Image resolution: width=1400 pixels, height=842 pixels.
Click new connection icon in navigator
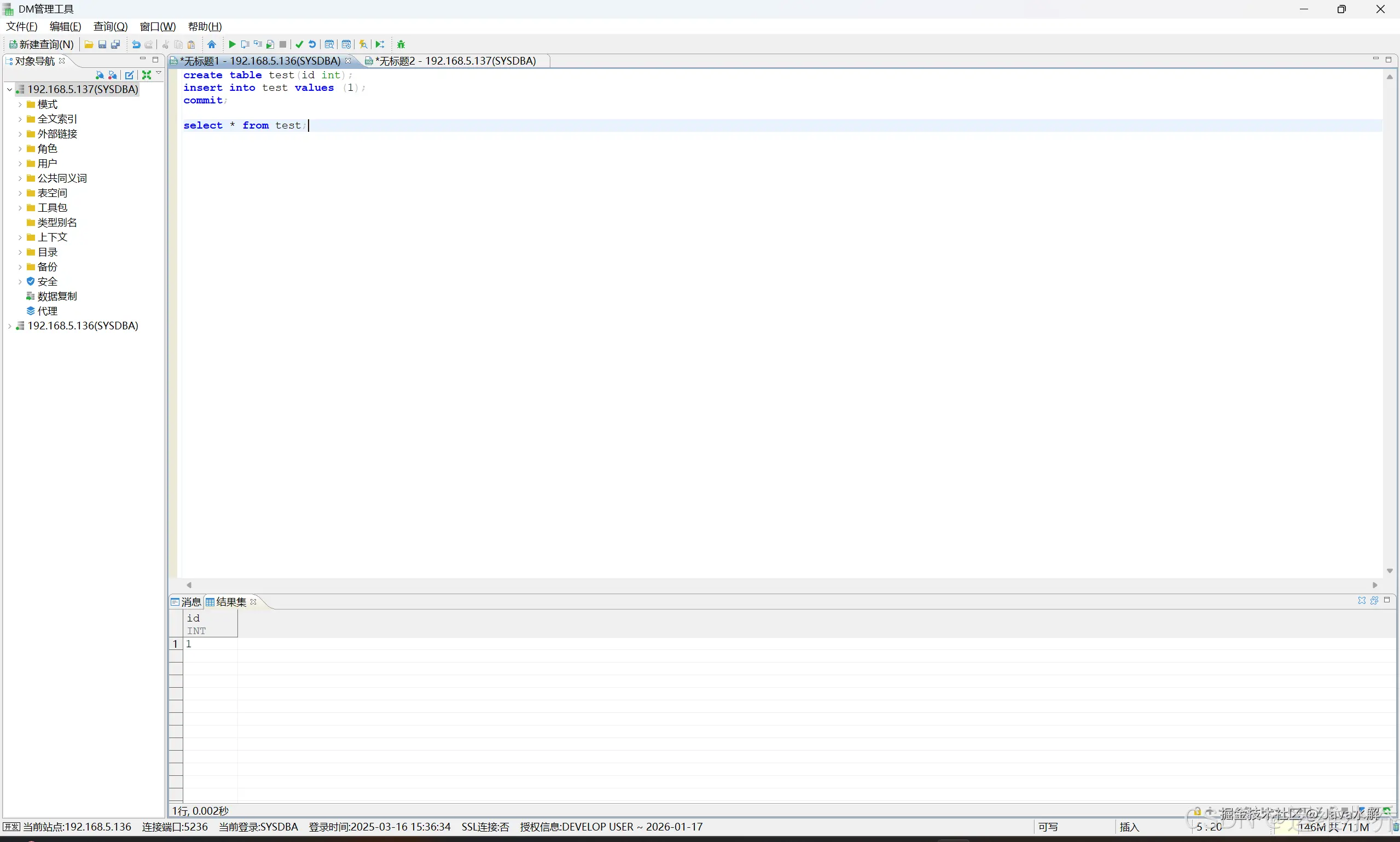coord(100,75)
